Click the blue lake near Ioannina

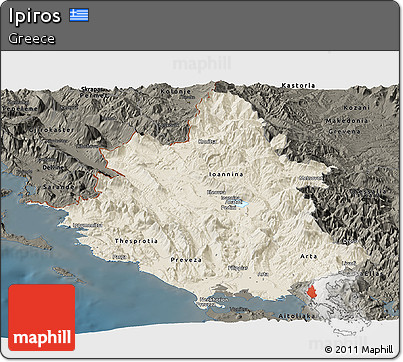click(242, 204)
